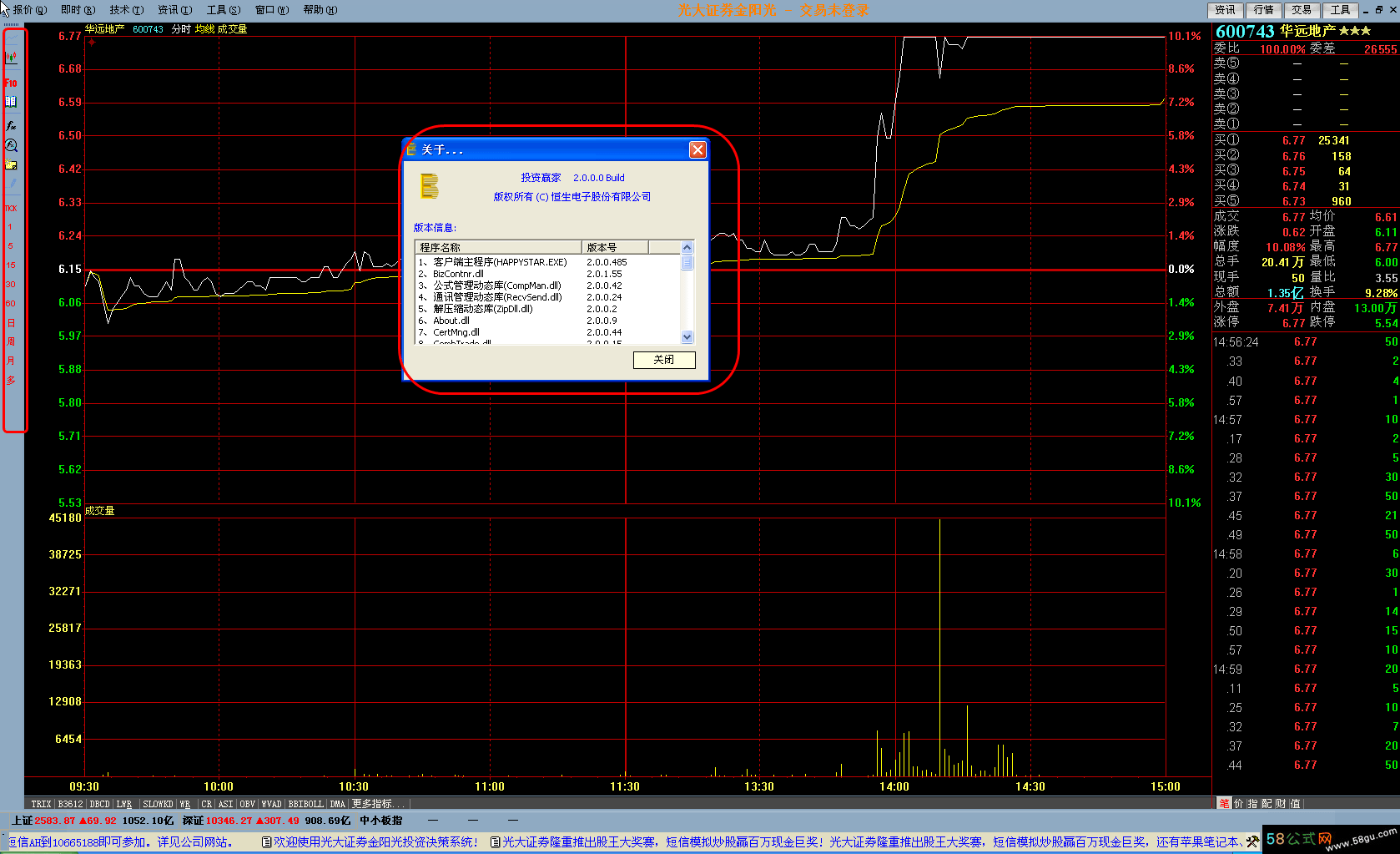The height and width of the screenshot is (854, 1400).
Task: Select the 30-minute period button
Action: point(11,285)
